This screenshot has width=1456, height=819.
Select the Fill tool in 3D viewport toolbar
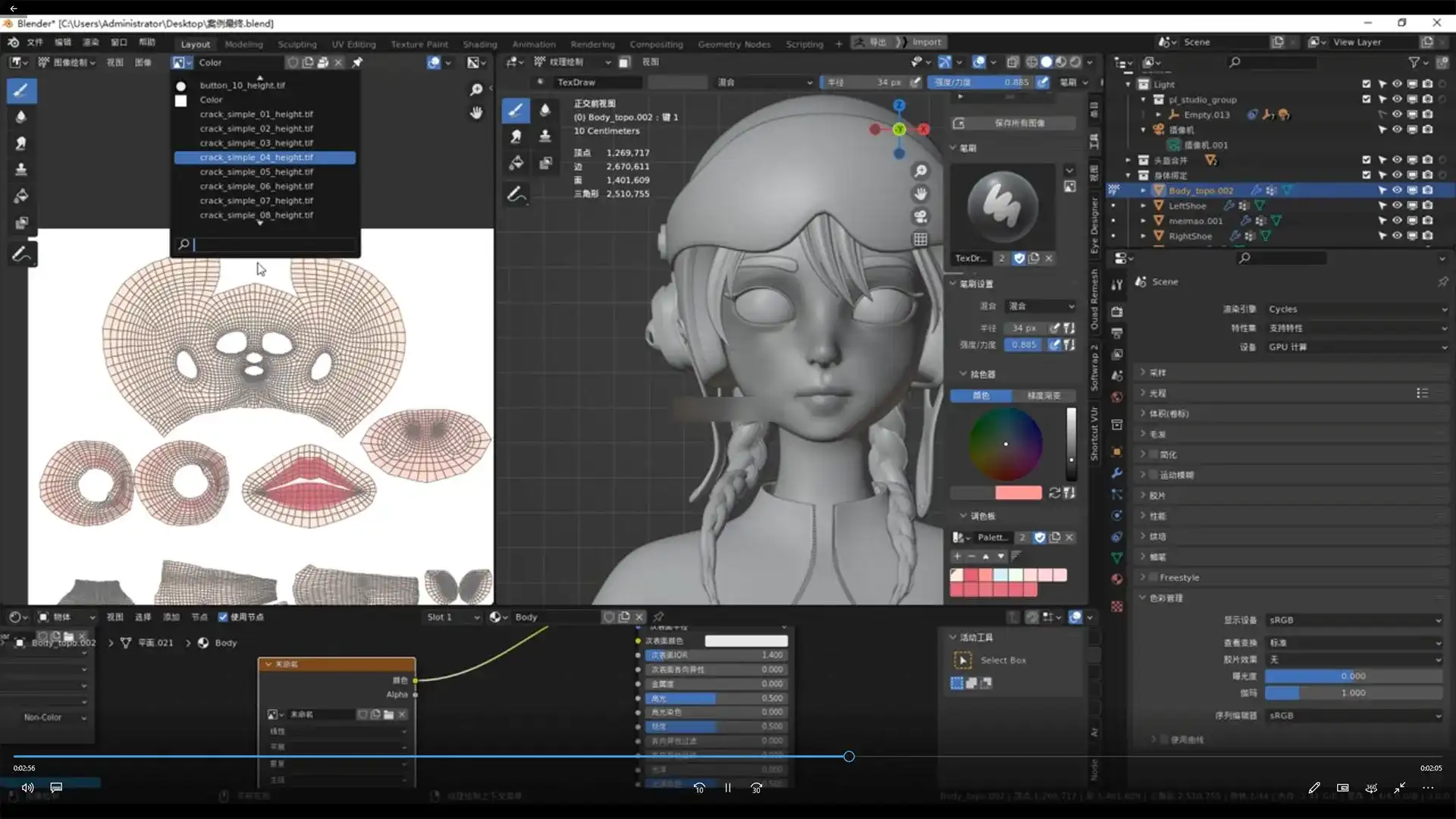click(x=516, y=162)
